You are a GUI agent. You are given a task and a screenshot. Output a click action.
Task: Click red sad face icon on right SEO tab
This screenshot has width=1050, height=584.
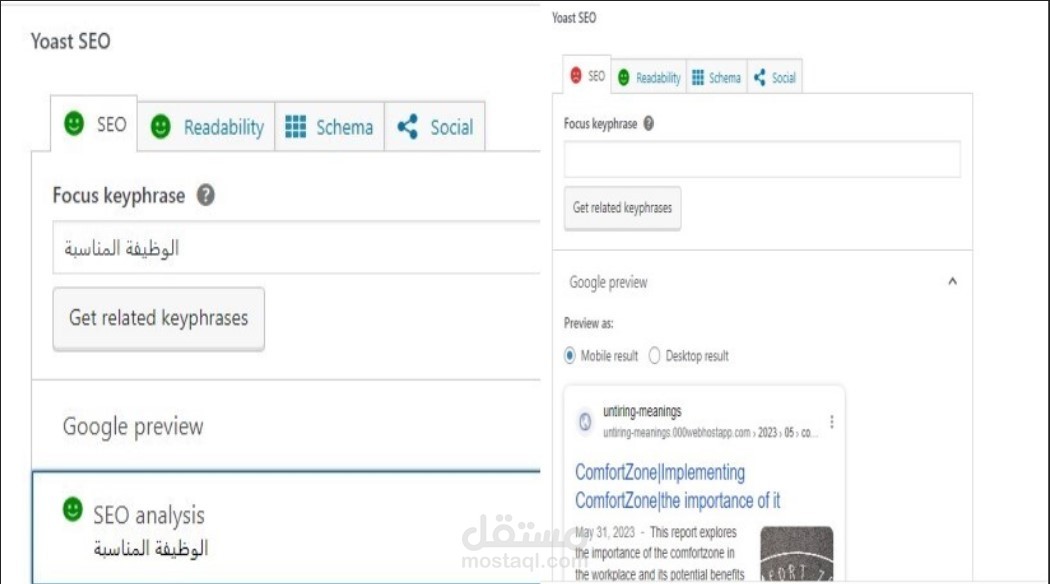(x=575, y=75)
